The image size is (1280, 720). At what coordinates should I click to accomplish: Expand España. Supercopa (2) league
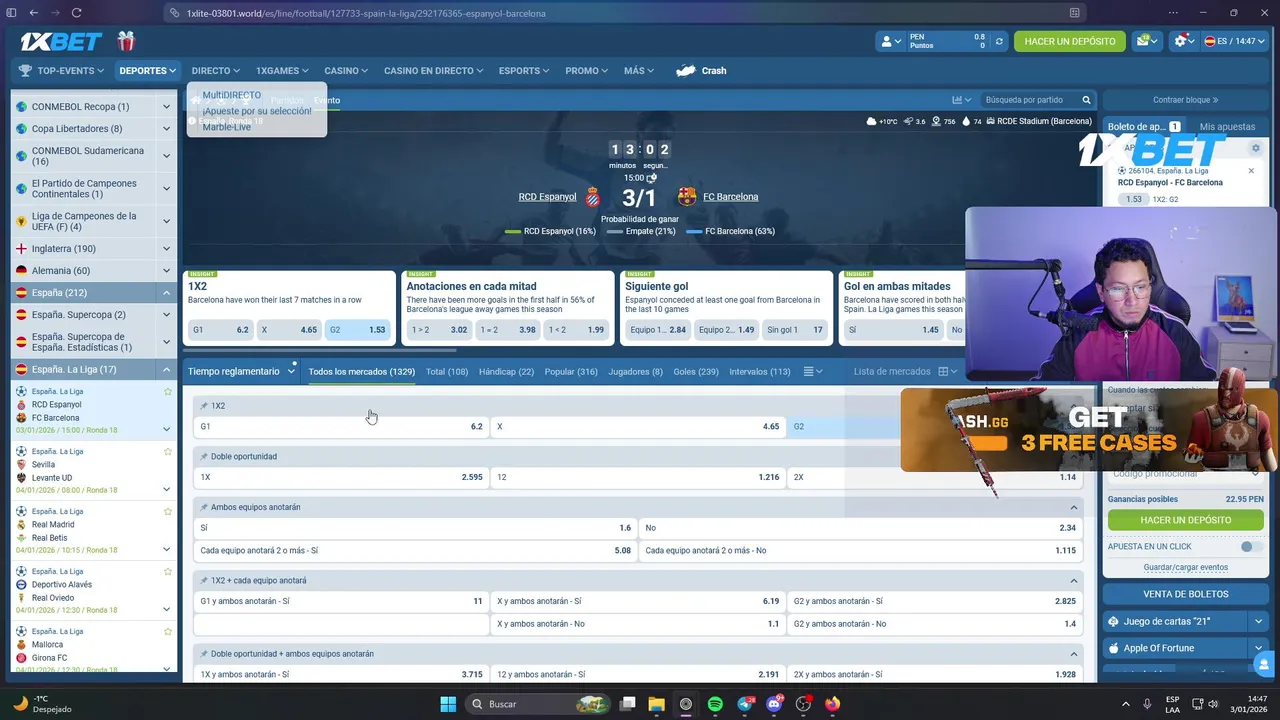(x=166, y=315)
